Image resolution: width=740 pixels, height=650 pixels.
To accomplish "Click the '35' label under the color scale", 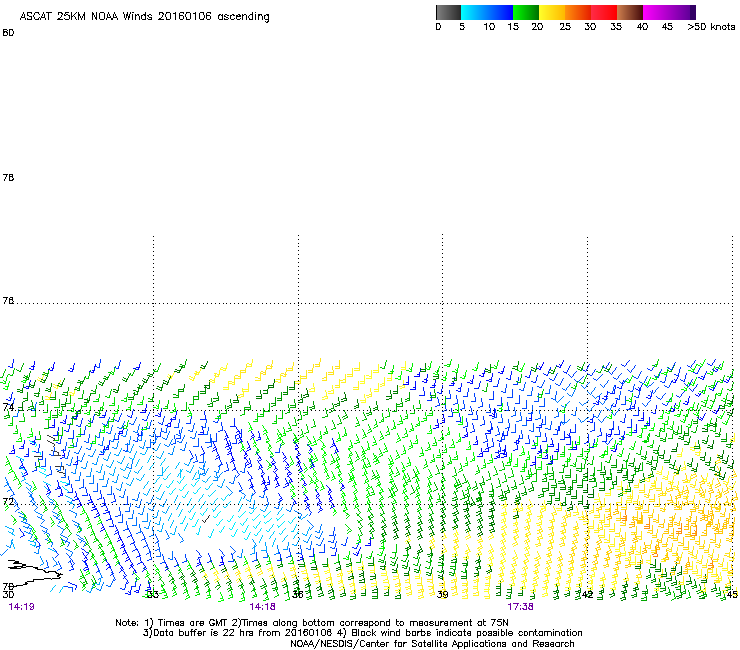I will click(616, 27).
